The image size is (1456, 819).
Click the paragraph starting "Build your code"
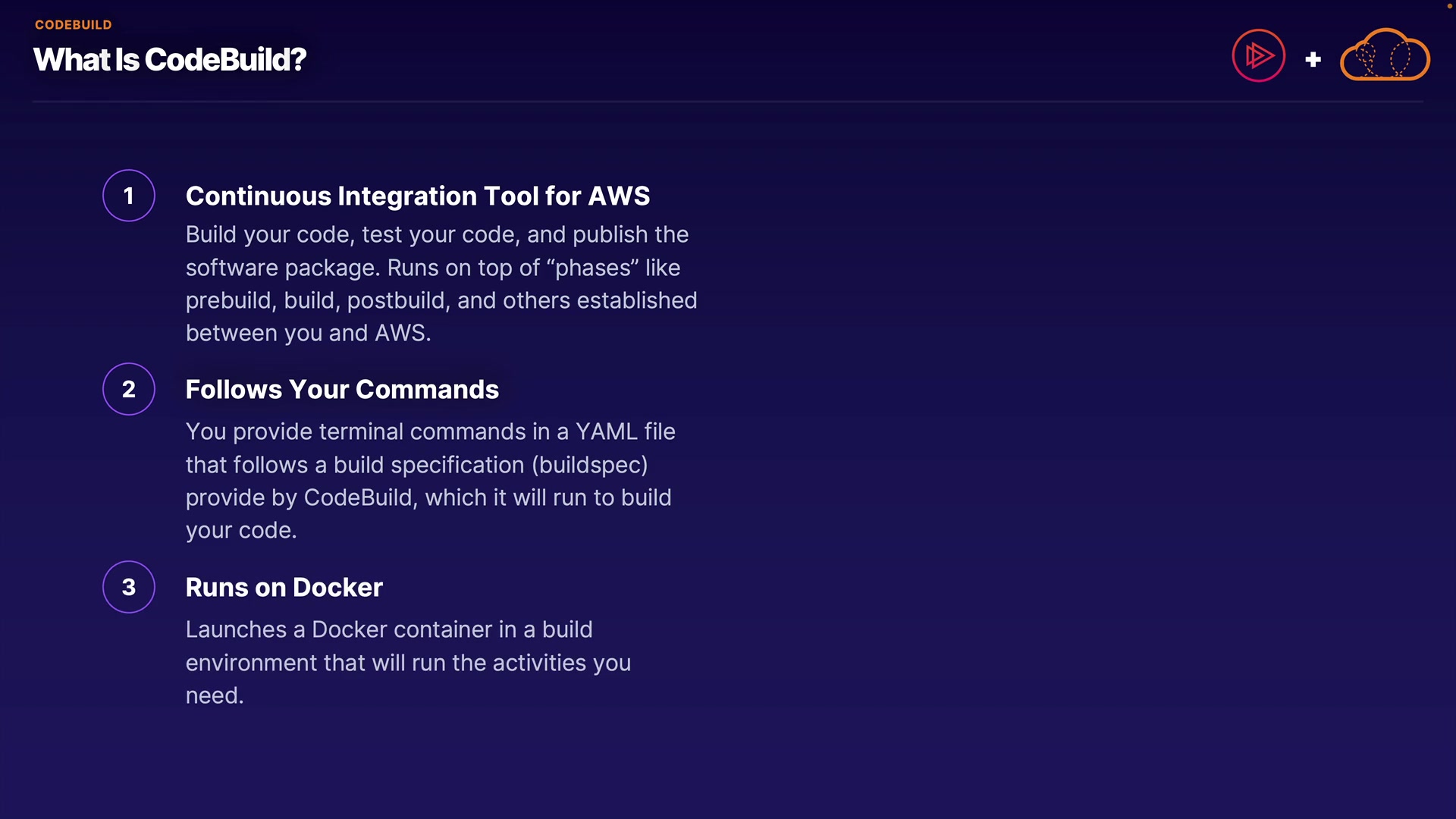(x=440, y=284)
